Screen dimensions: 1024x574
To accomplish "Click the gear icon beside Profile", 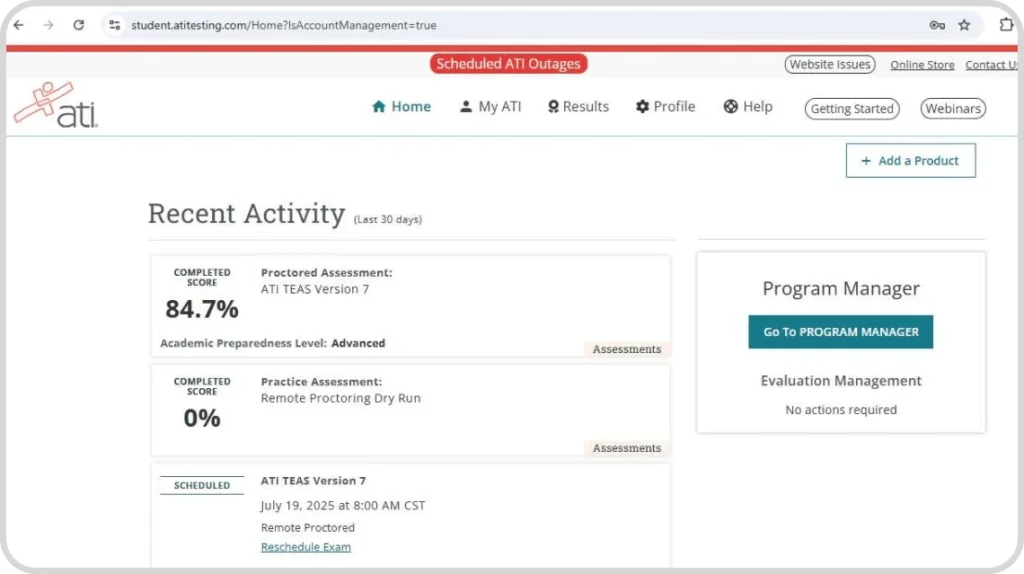I will (643, 106).
